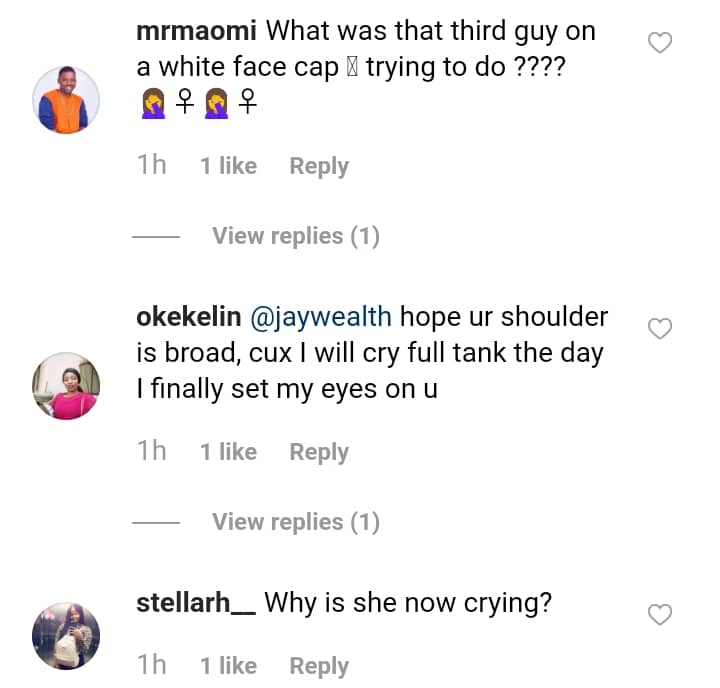Go to okekelin's profile via username

pos(188,317)
